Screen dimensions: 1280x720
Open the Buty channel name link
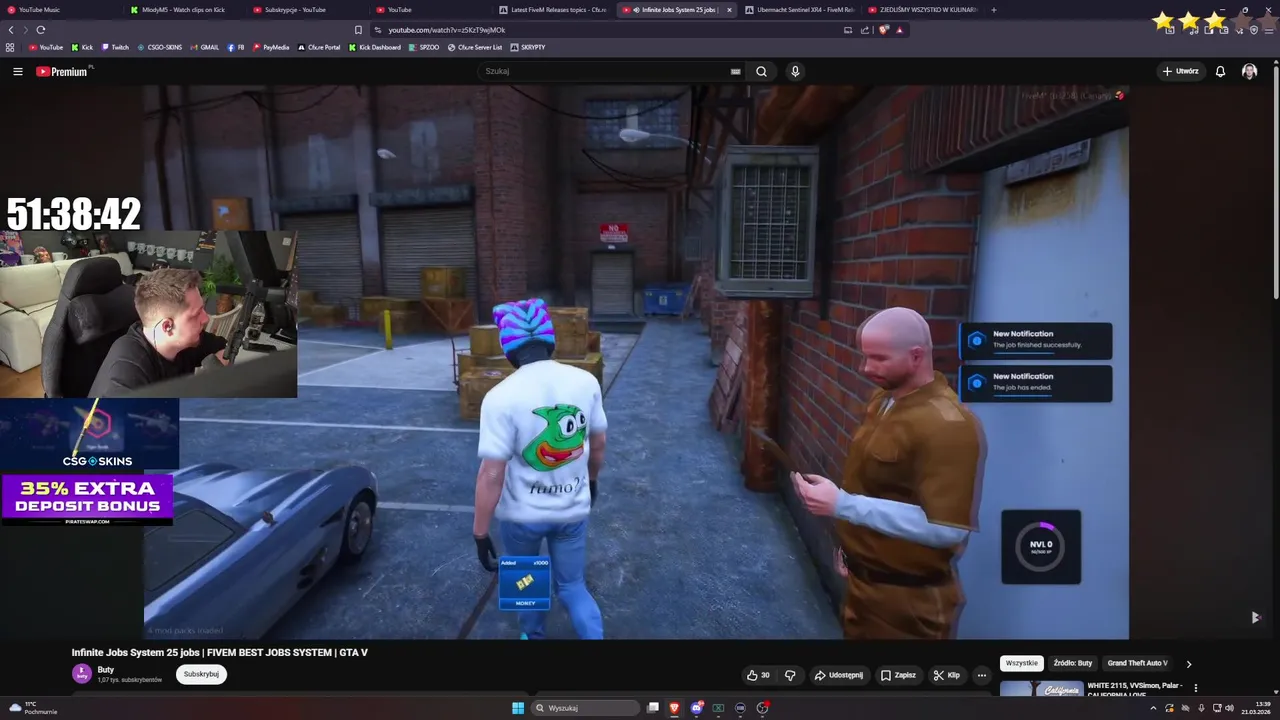106,670
